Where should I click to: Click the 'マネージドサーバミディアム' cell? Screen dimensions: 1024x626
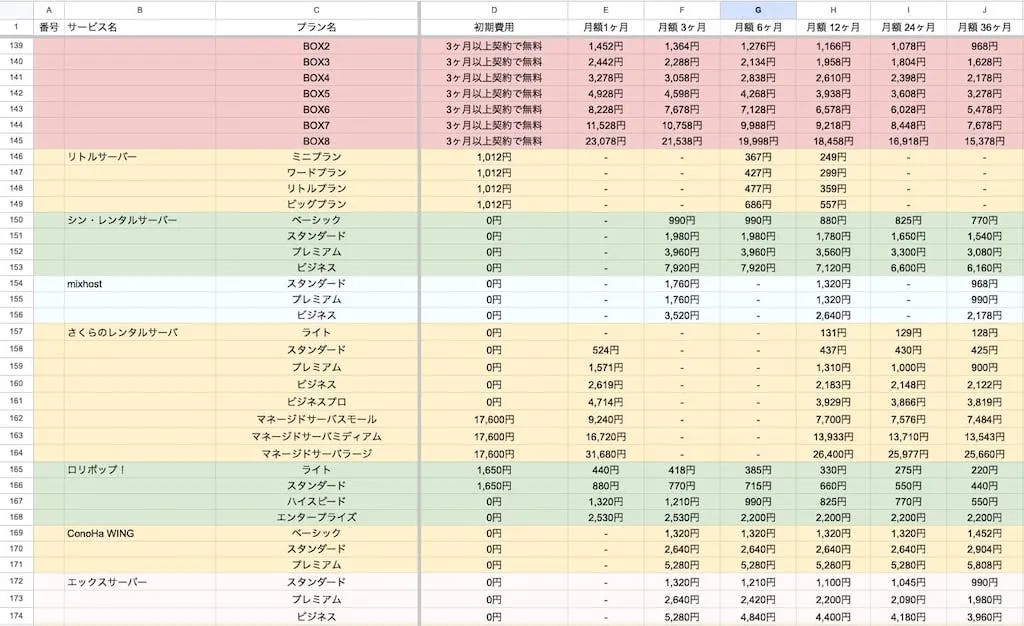[316, 436]
